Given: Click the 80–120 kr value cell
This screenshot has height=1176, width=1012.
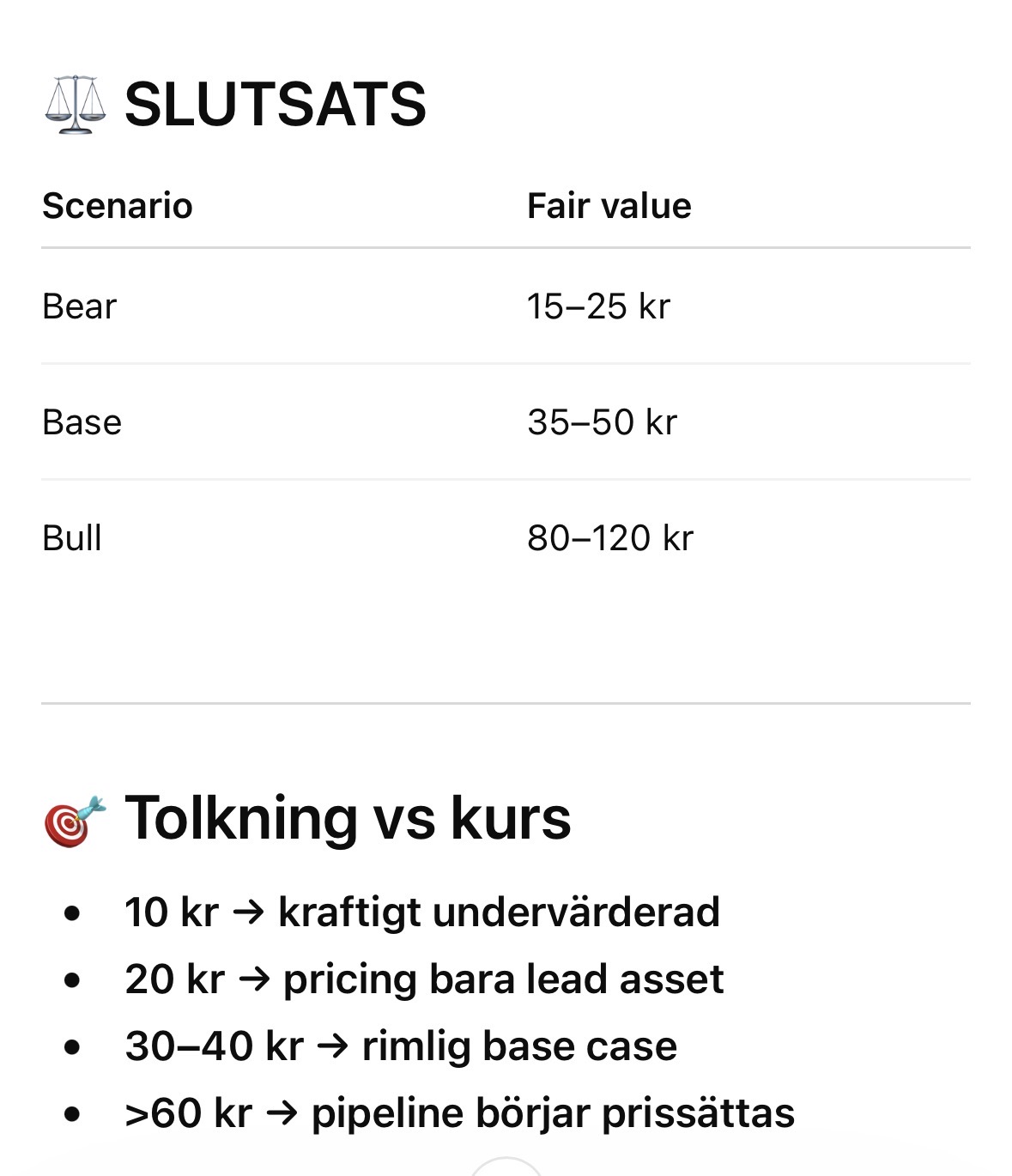Looking at the screenshot, I should (x=609, y=538).
